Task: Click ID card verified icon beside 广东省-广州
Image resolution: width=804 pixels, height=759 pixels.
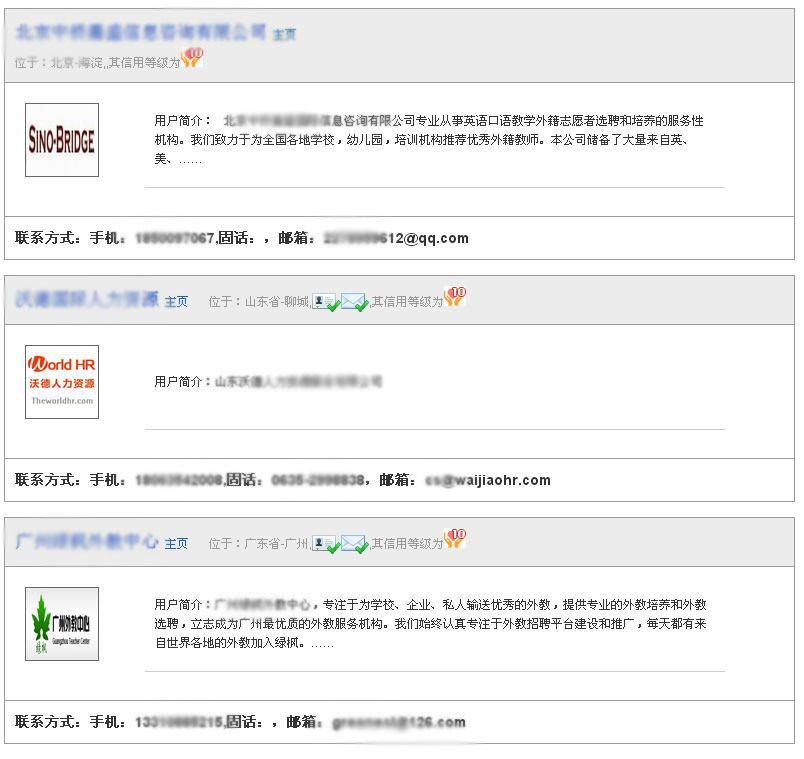Action: click(325, 544)
